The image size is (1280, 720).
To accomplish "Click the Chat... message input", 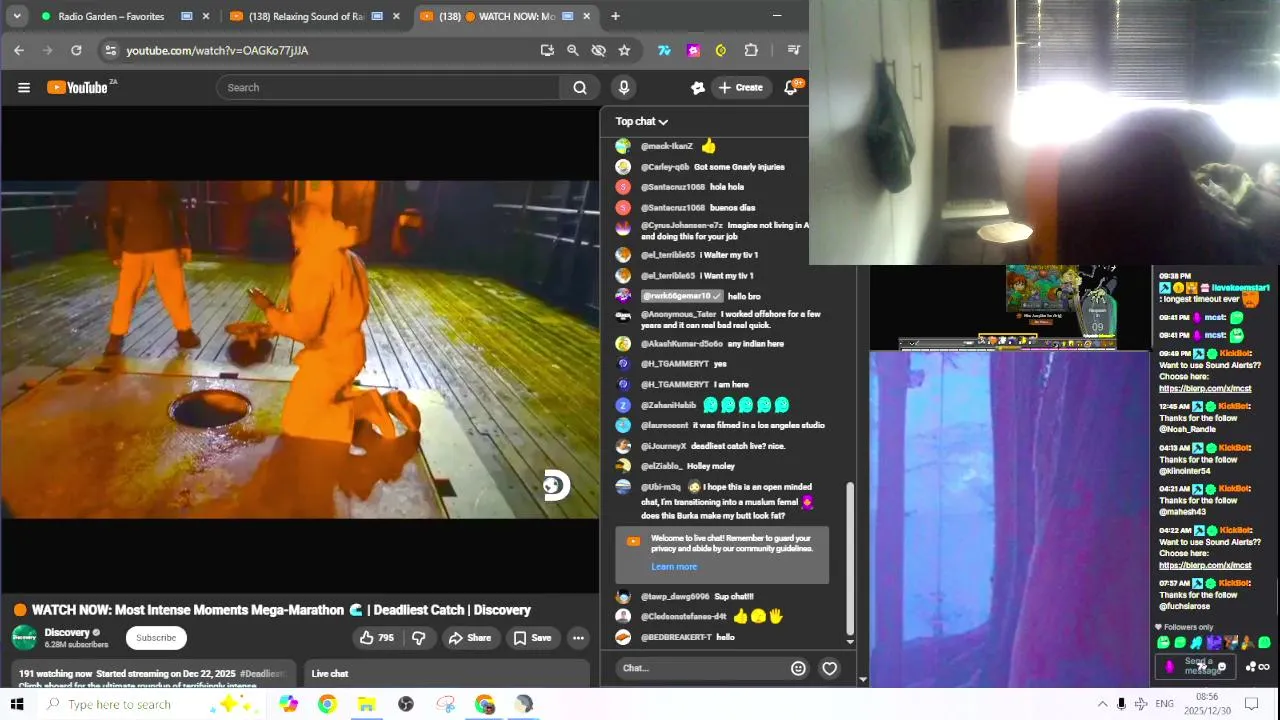I will (700, 668).
